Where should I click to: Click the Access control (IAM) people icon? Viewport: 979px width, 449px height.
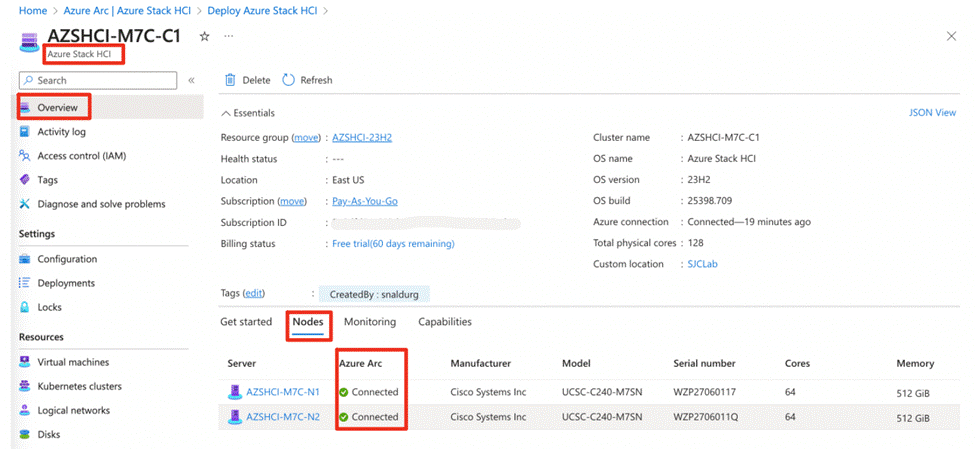pos(25,155)
